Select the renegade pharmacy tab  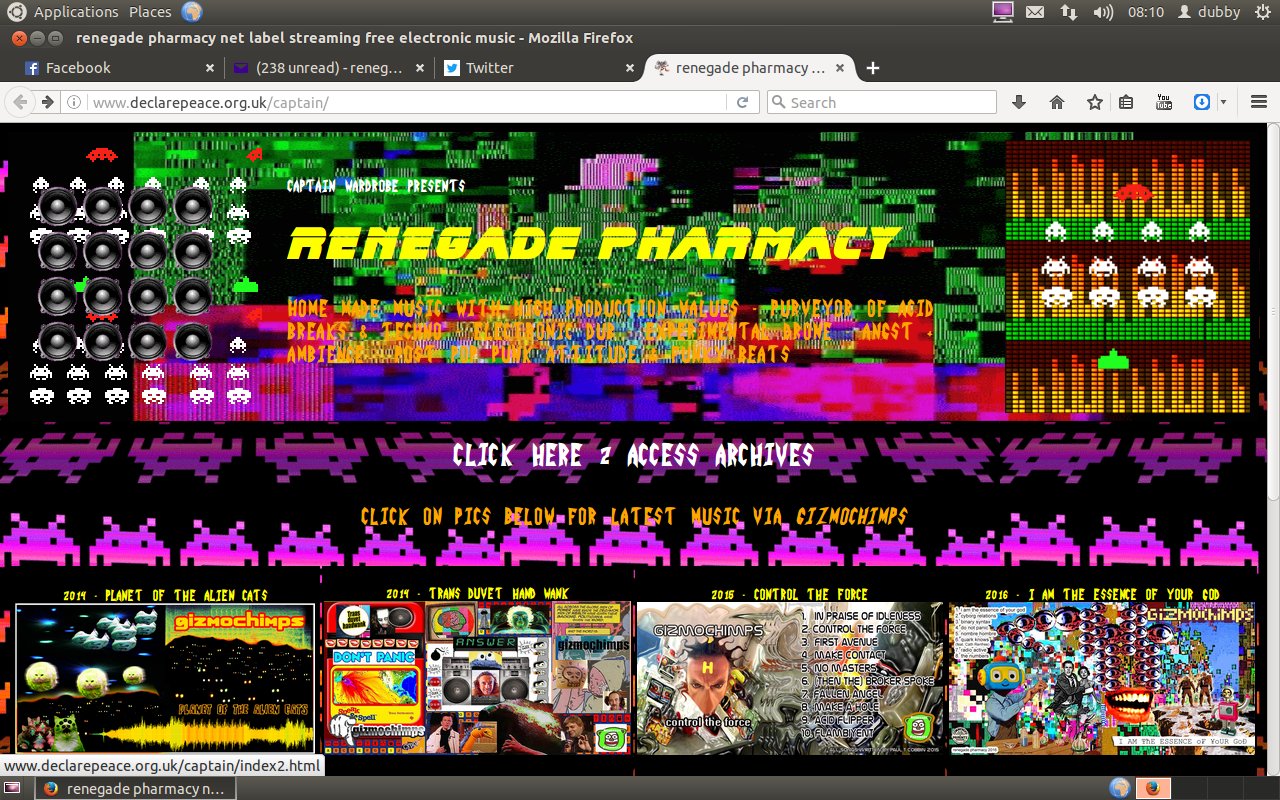[750, 68]
